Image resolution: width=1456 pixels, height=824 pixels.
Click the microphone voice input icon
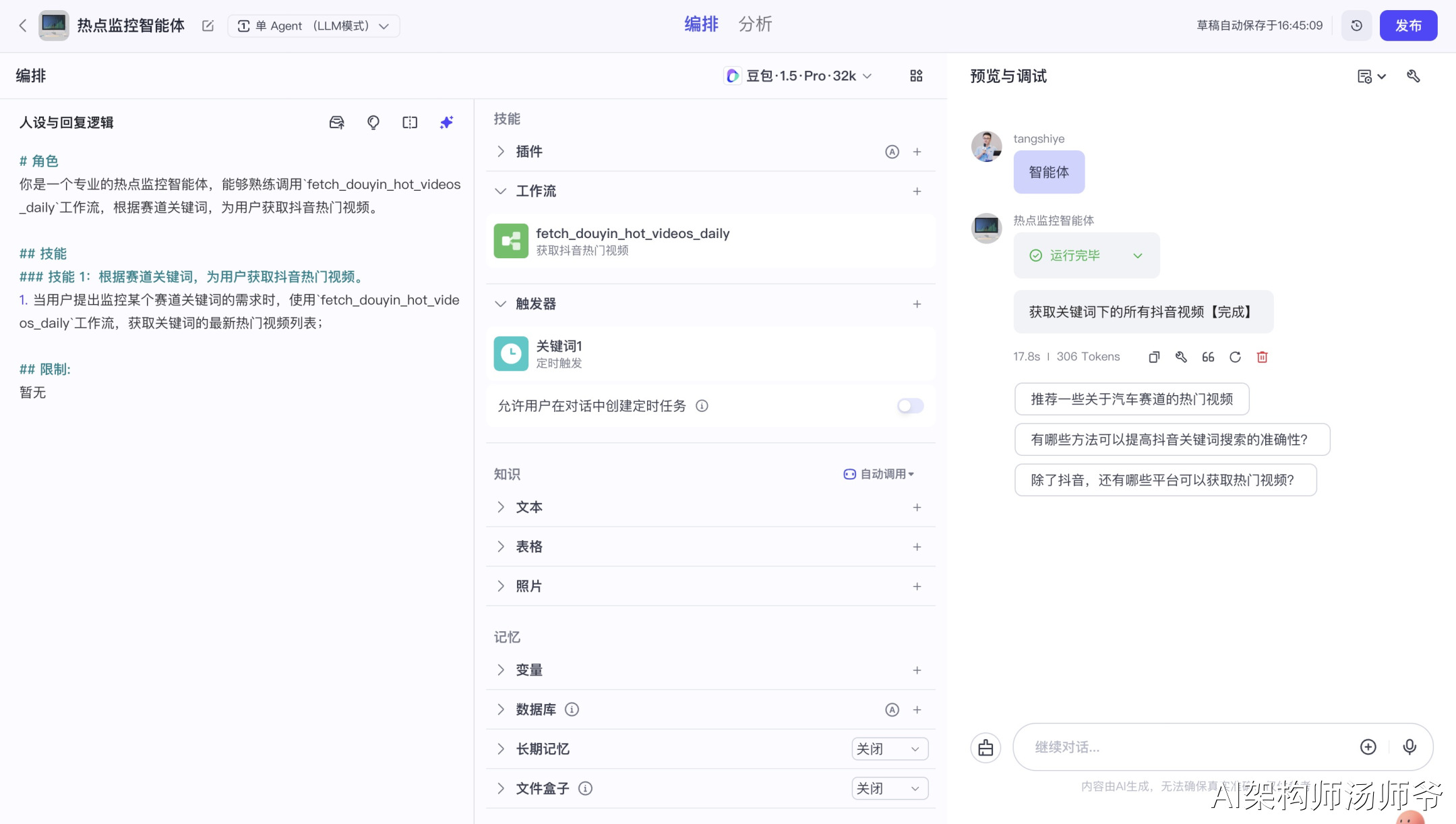(1409, 746)
